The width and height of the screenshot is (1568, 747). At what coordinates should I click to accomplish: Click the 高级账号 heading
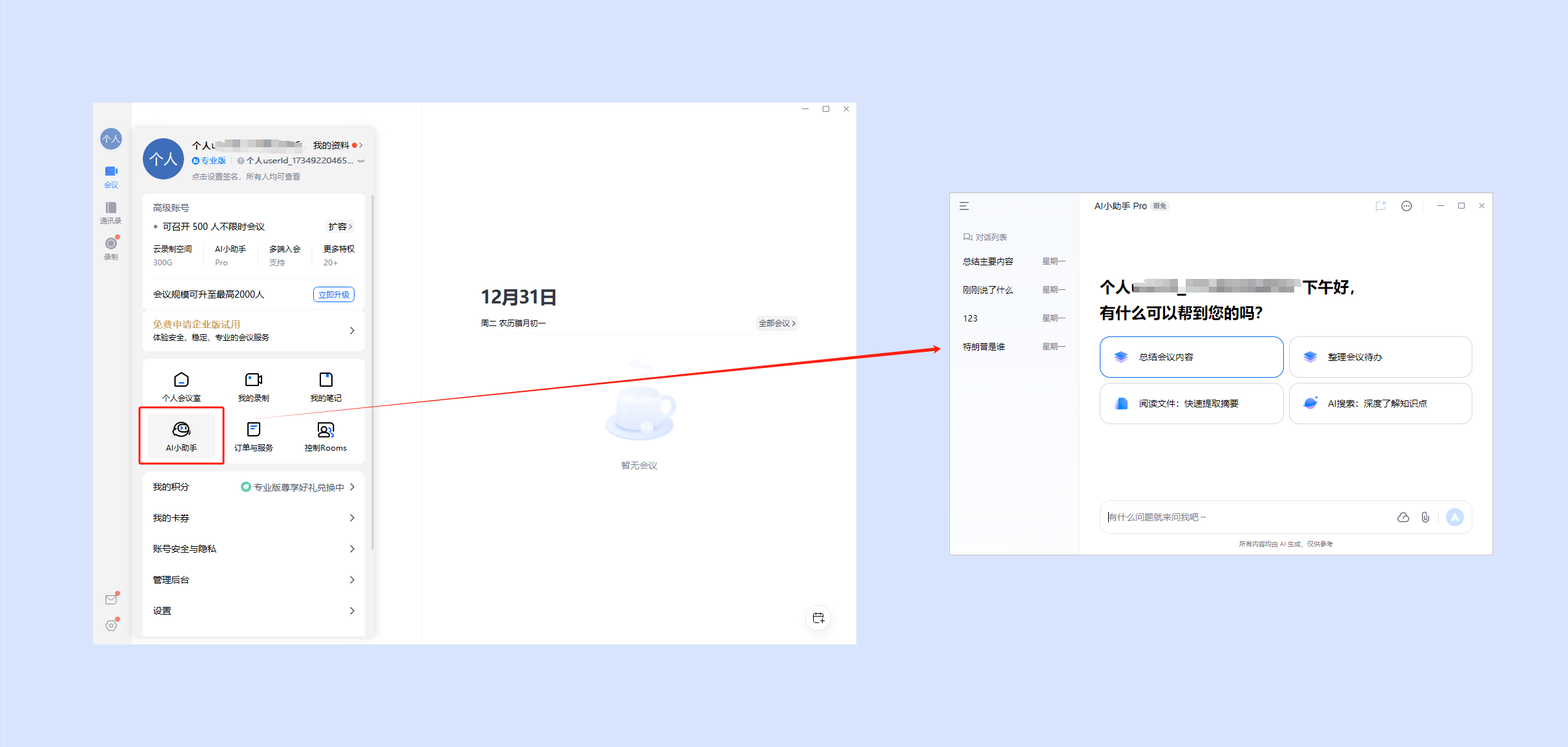tap(171, 208)
